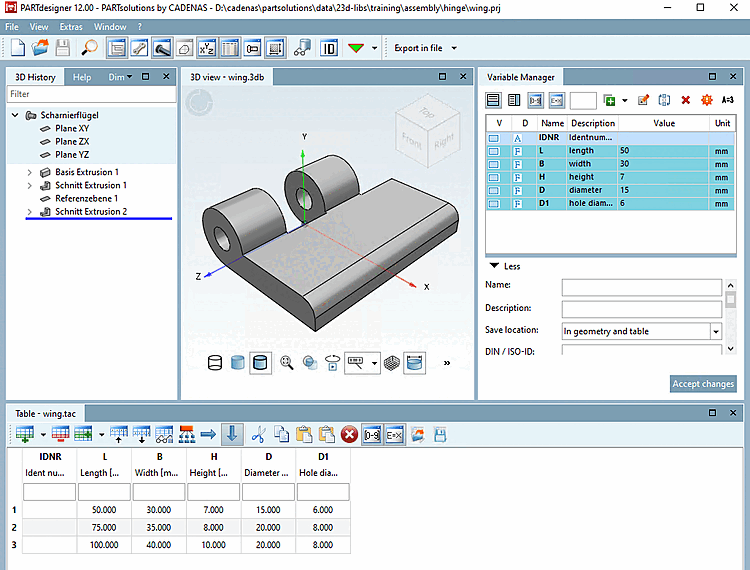Open the Extras menu
The width and height of the screenshot is (750, 570).
tap(71, 27)
